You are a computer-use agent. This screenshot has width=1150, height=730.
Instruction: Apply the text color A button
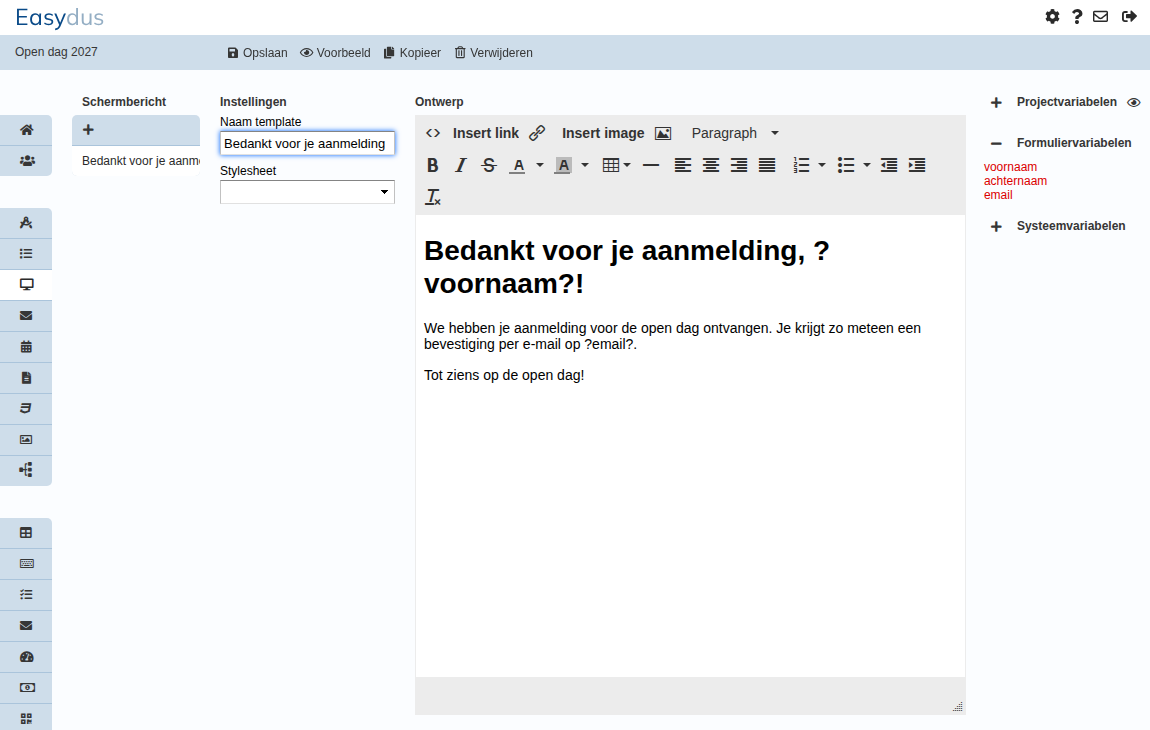tap(518, 166)
